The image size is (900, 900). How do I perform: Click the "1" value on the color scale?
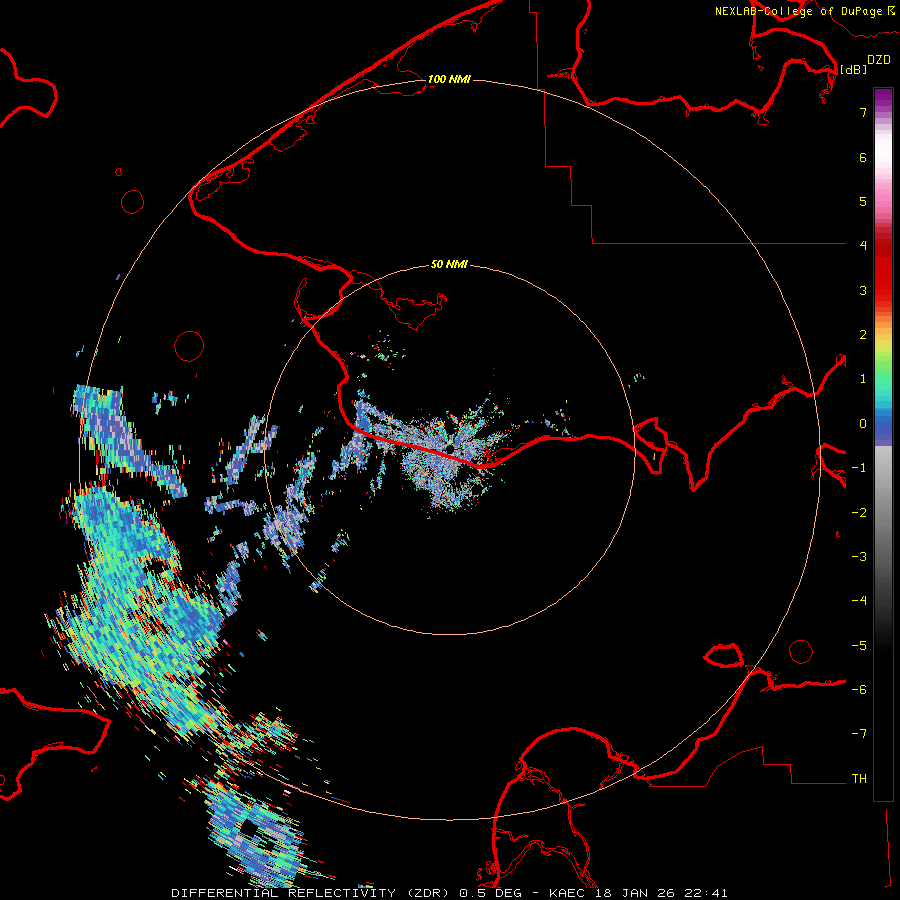pyautogui.click(x=863, y=379)
